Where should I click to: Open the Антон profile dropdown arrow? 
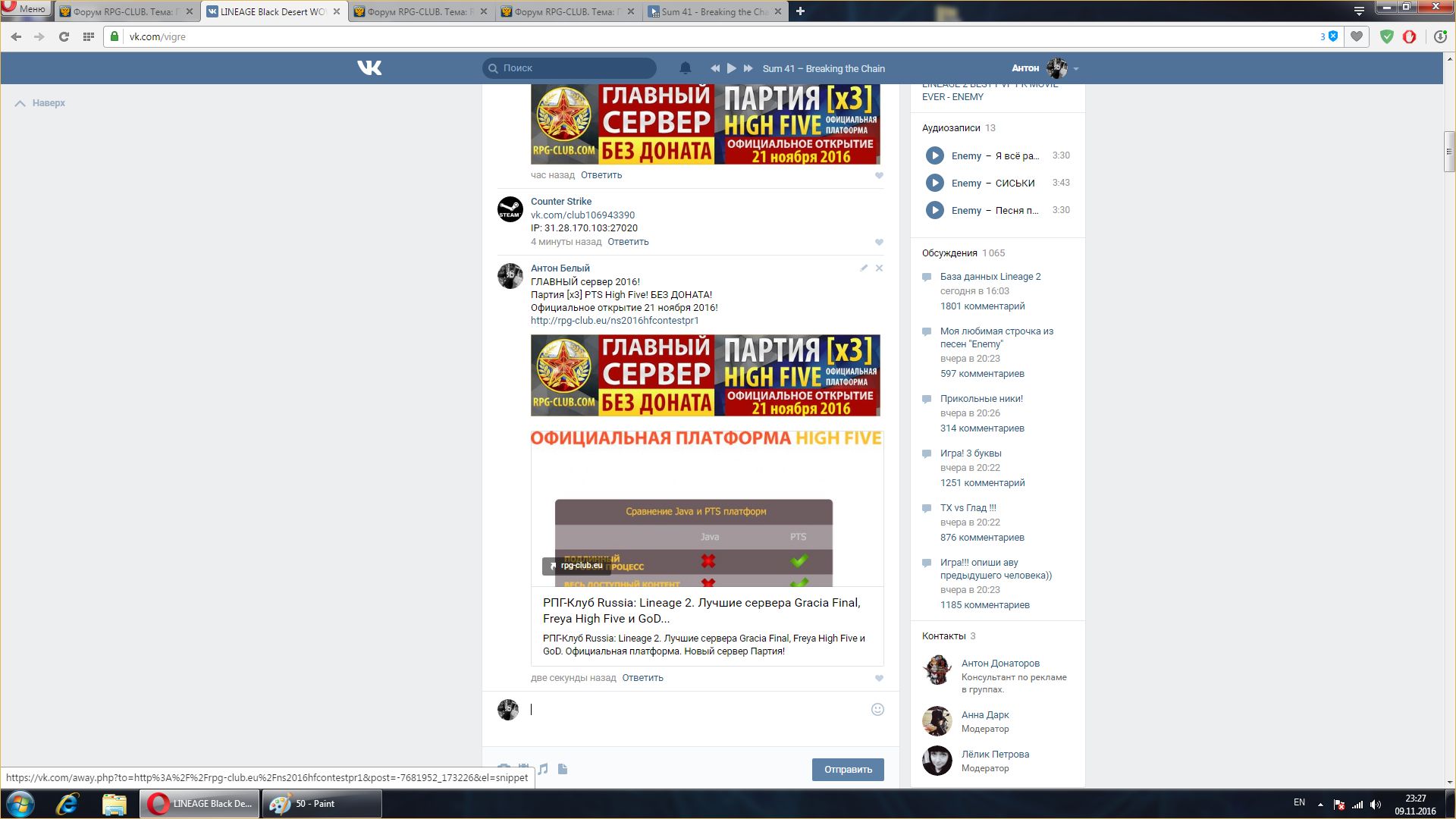[x=1075, y=69]
